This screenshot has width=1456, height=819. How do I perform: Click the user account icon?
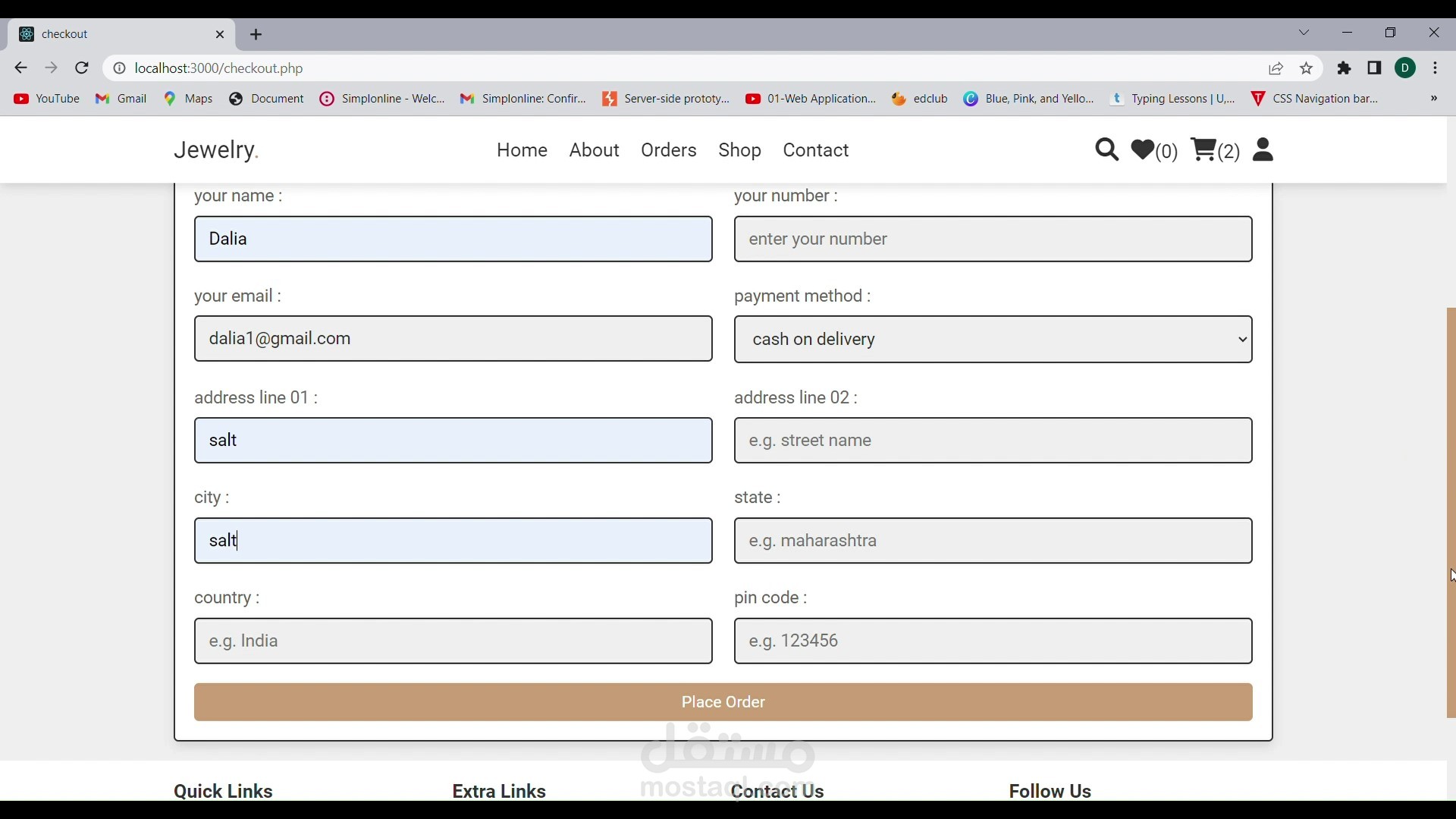pyautogui.click(x=1264, y=150)
